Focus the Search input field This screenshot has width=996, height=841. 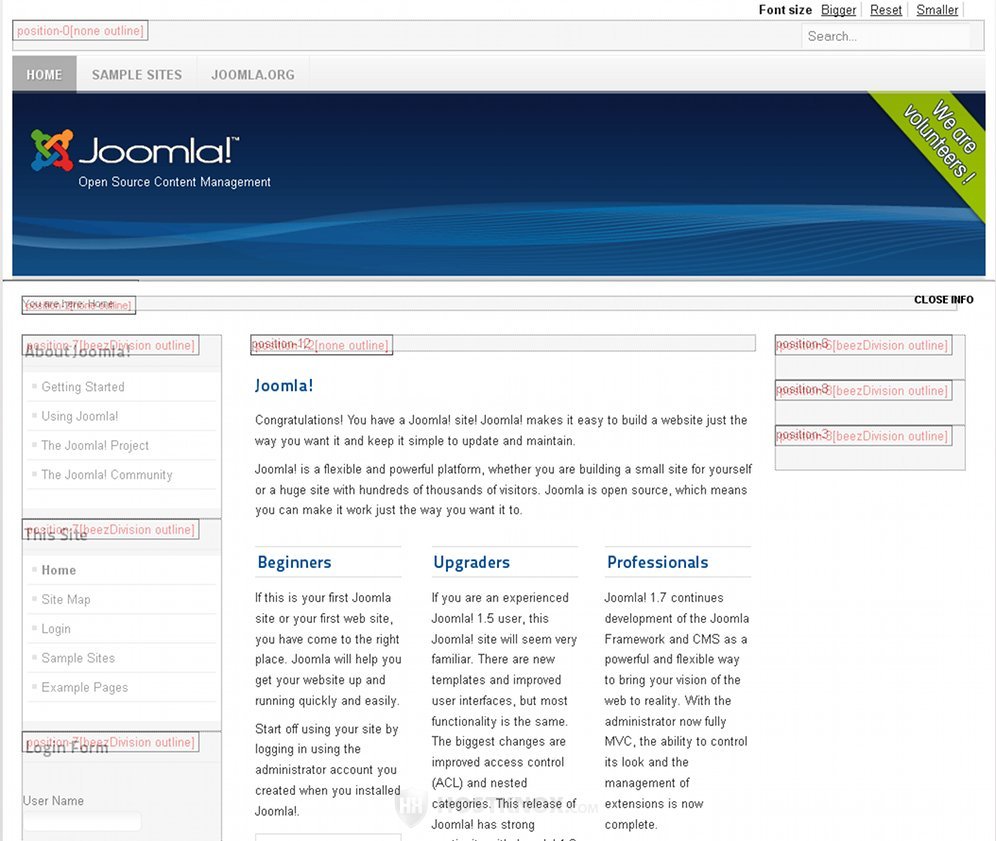point(885,36)
